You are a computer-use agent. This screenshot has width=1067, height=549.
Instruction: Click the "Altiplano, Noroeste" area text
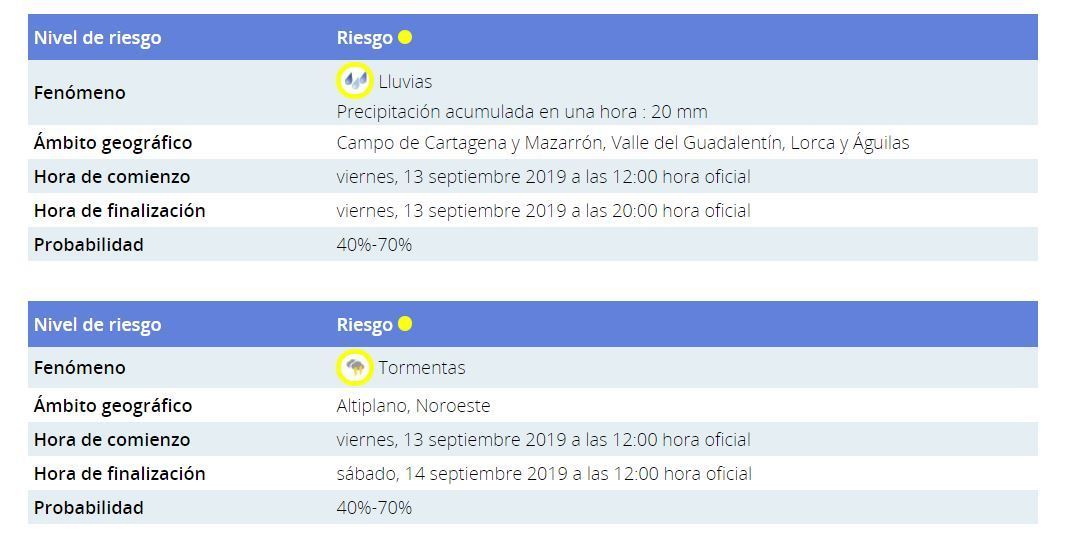click(413, 406)
